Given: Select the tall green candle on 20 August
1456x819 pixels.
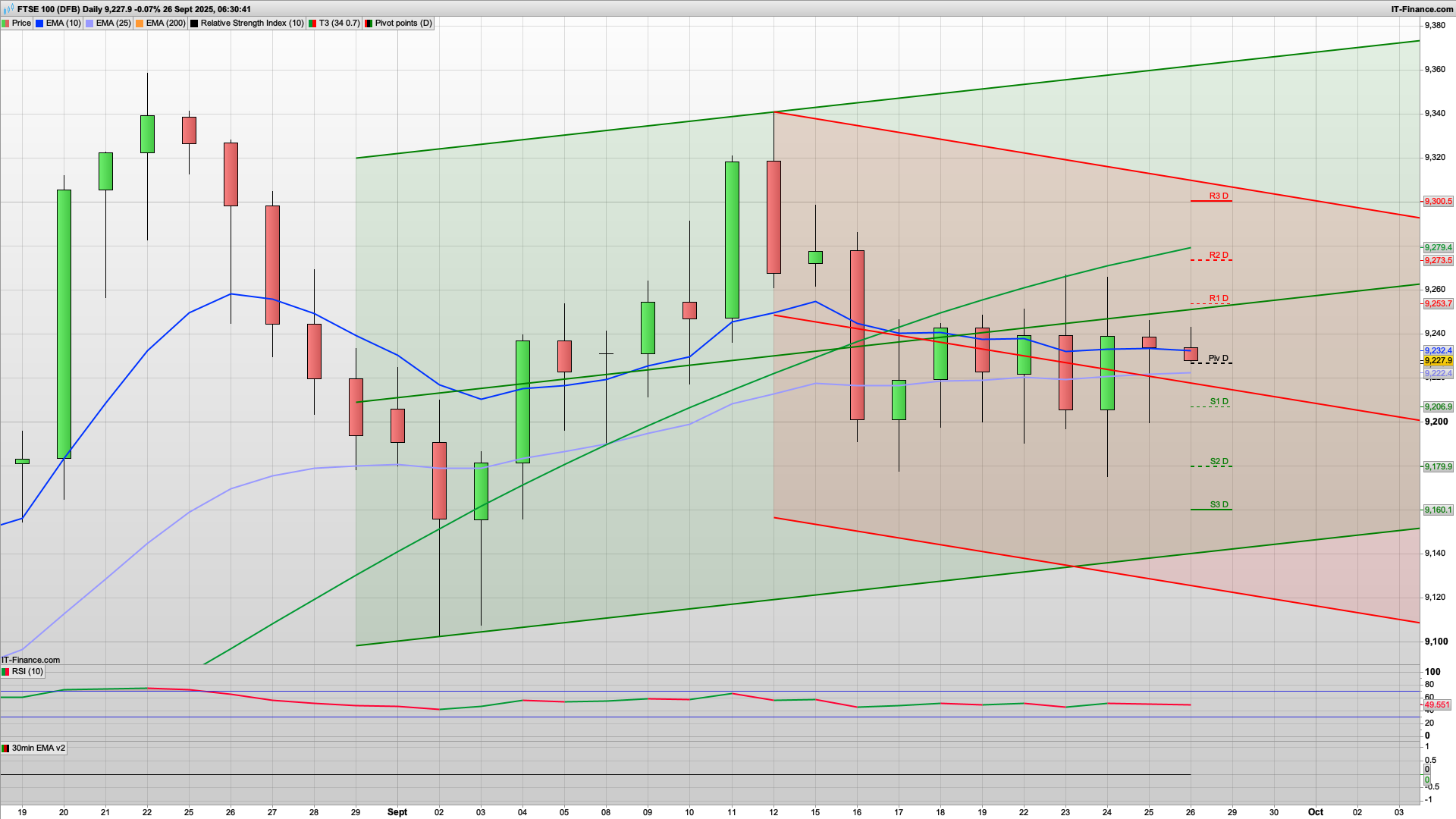Looking at the screenshot, I should tap(64, 324).
